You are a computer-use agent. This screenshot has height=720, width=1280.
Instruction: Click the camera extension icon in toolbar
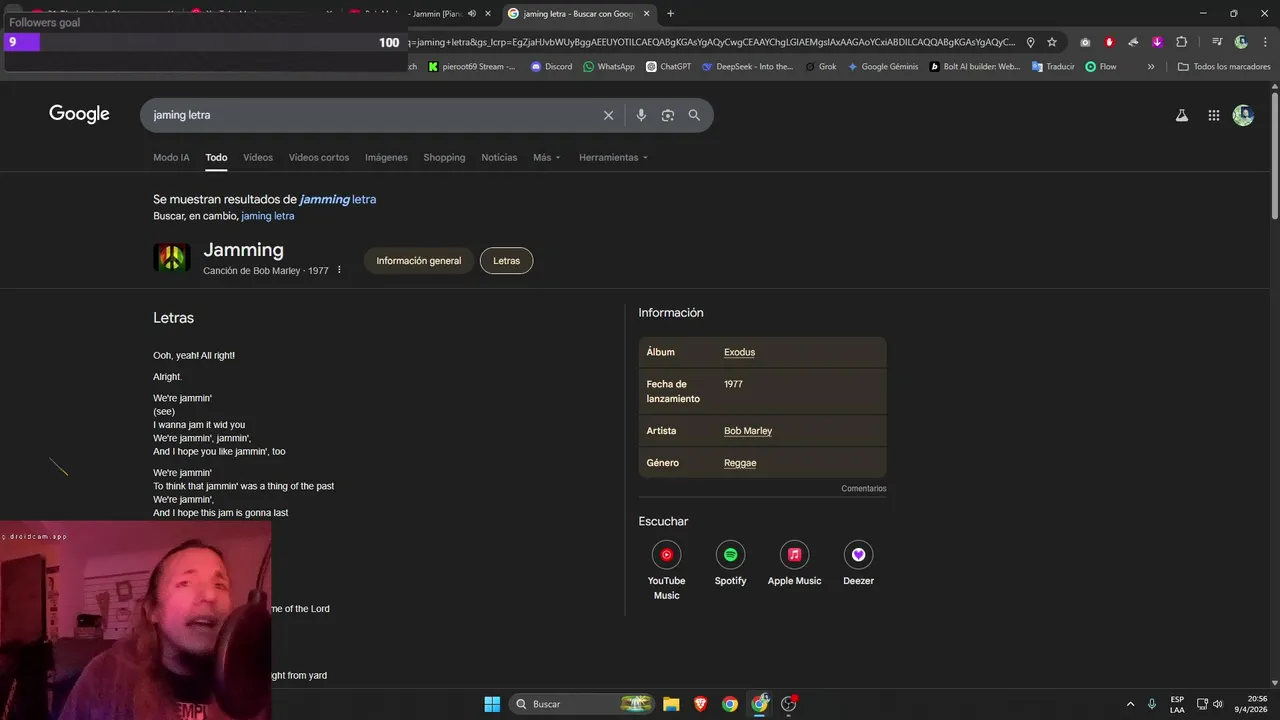[1085, 42]
